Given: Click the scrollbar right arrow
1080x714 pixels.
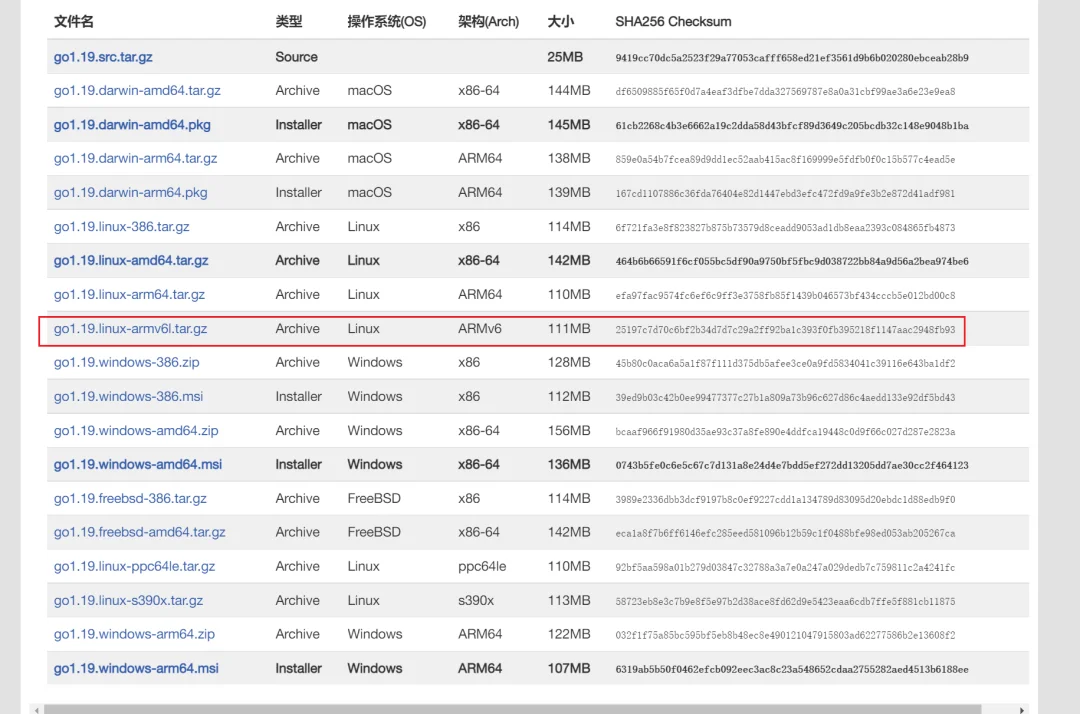Looking at the screenshot, I should pyautogui.click(x=1021, y=710).
